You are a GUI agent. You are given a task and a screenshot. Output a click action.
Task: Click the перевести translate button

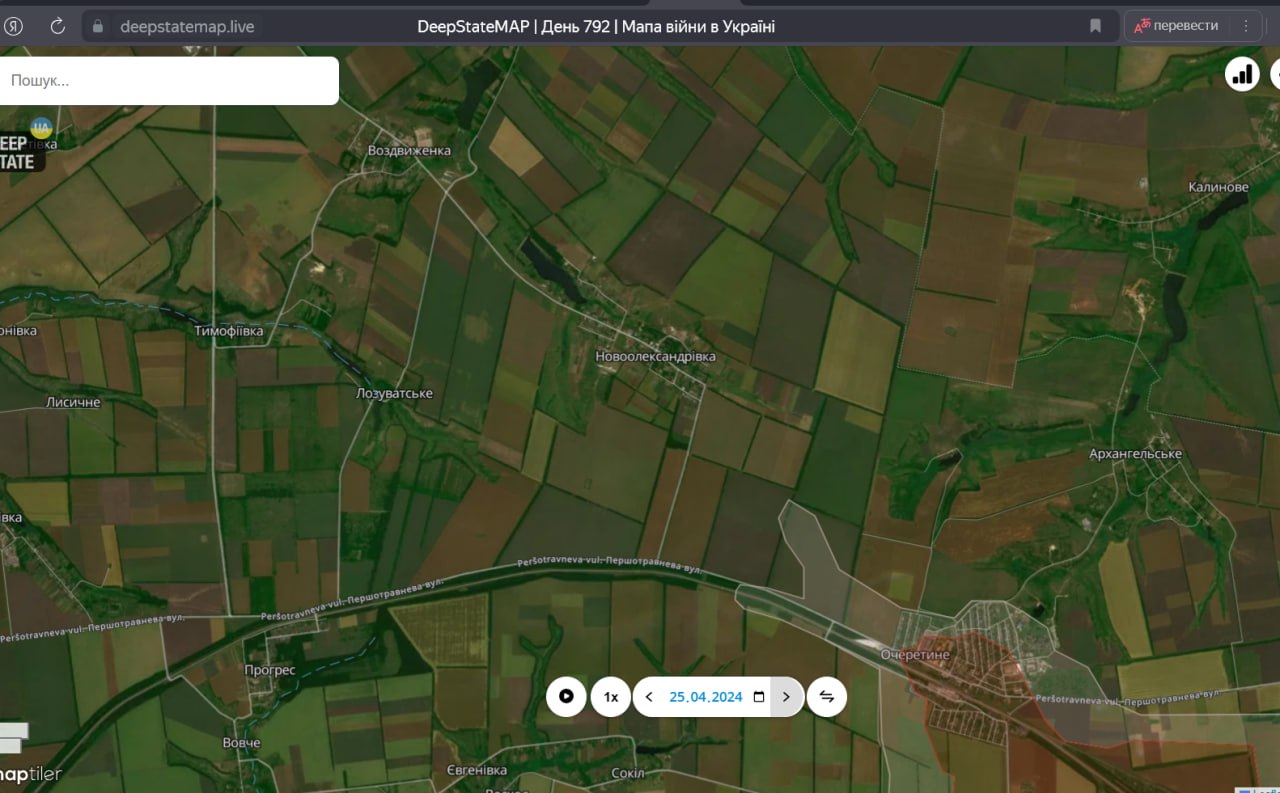1176,26
